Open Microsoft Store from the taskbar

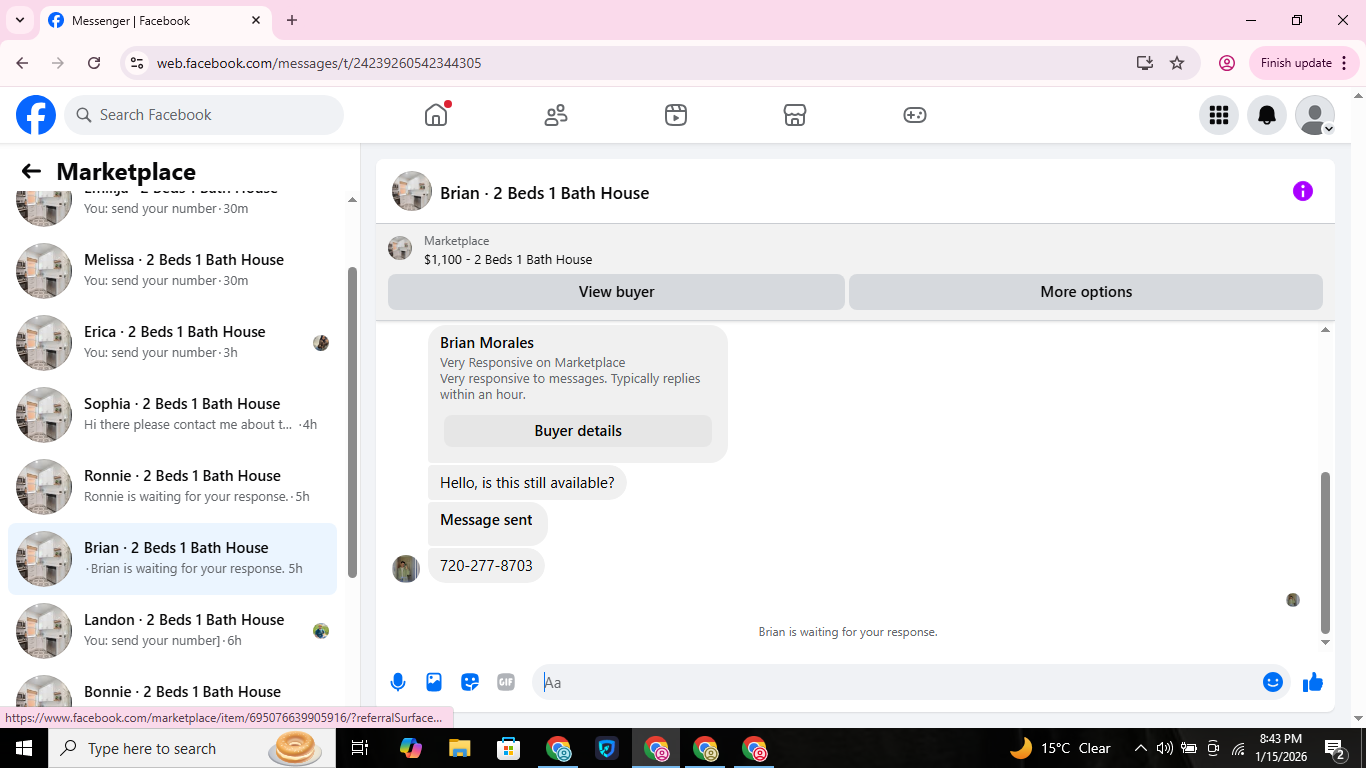tap(509, 748)
